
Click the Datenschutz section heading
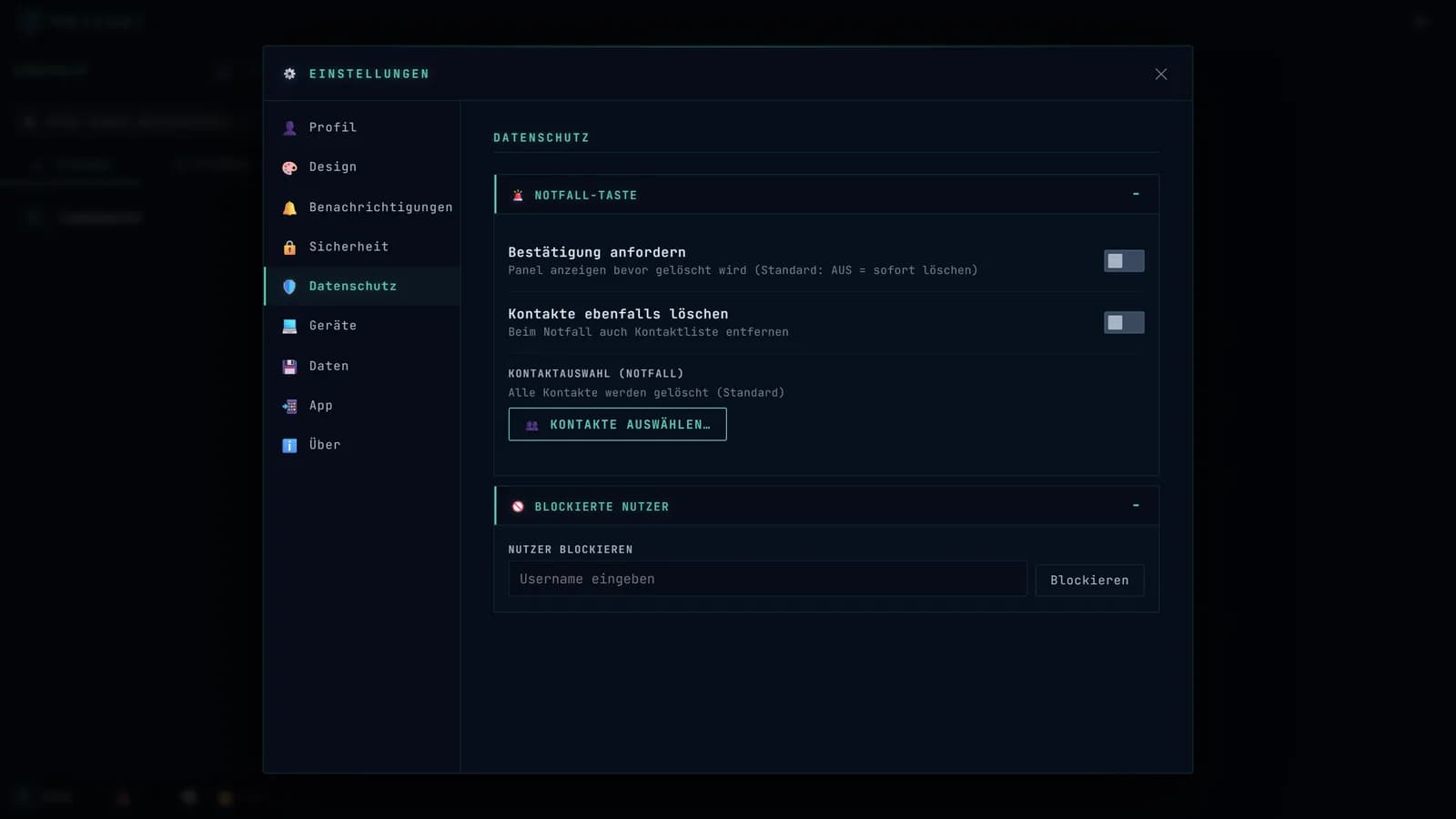tap(541, 137)
